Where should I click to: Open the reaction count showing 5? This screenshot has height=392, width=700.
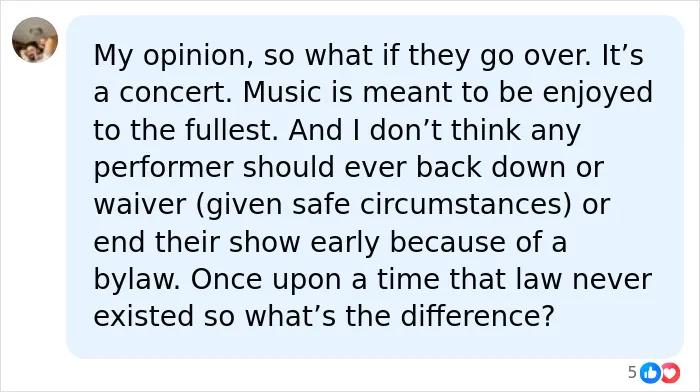632,372
